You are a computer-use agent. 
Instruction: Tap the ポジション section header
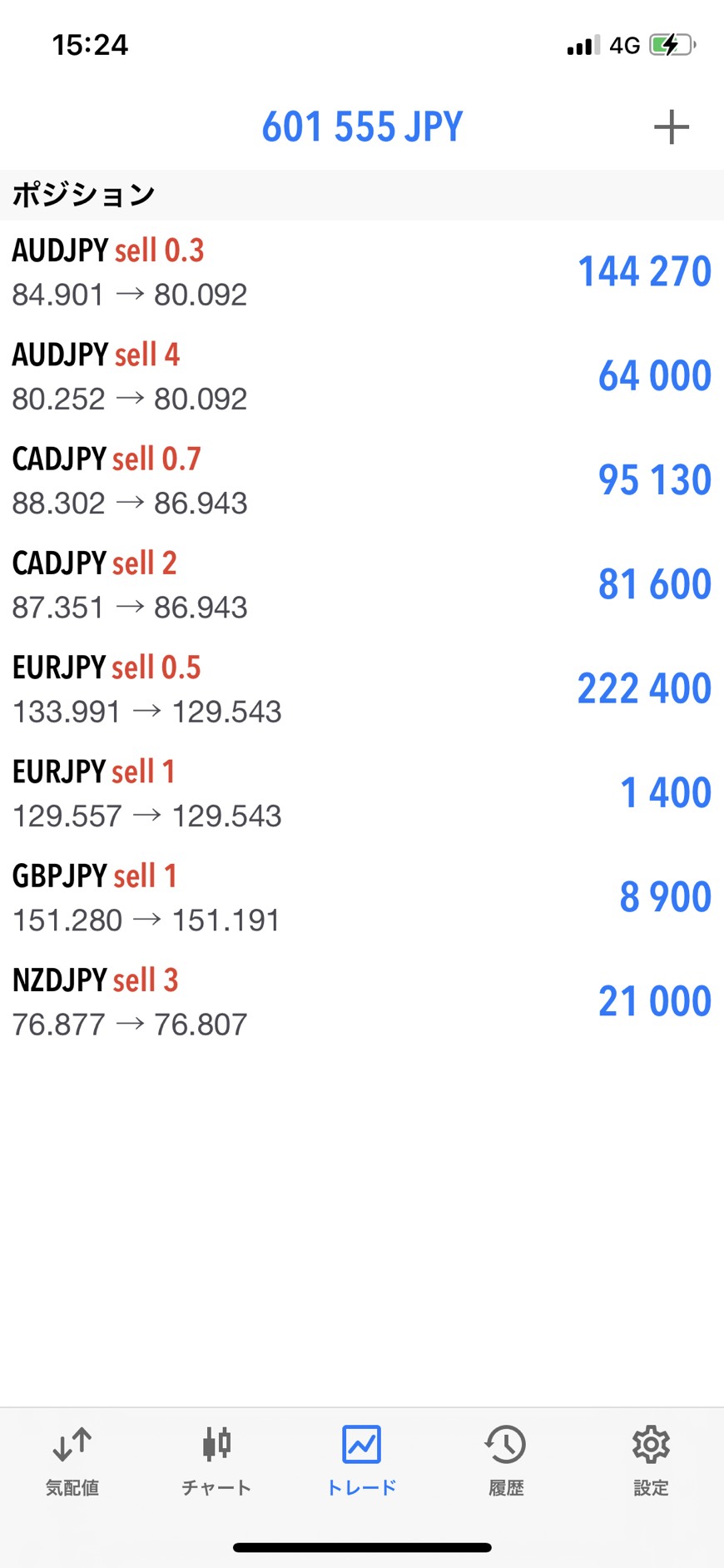(83, 195)
